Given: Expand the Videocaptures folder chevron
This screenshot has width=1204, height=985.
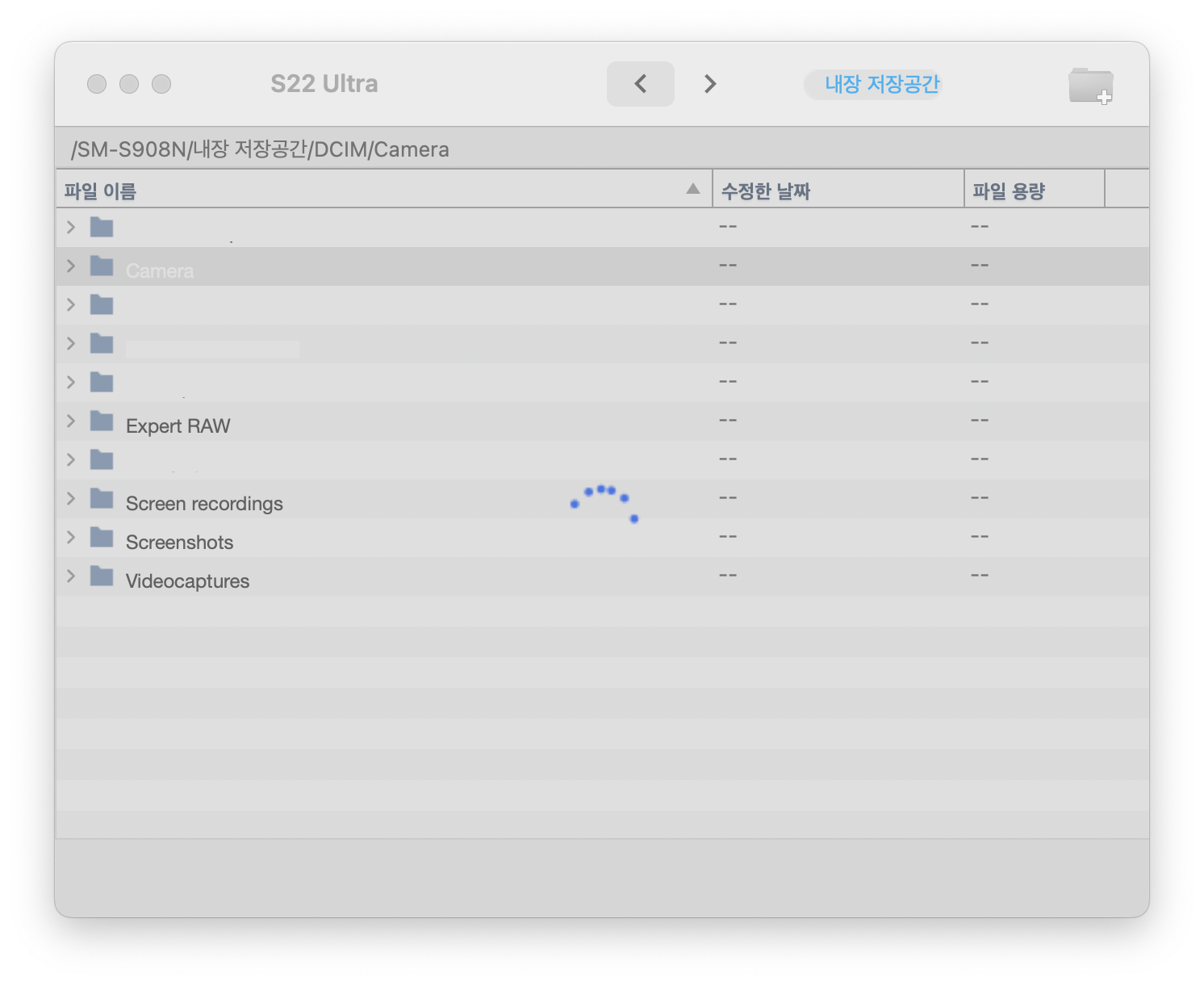Looking at the screenshot, I should coord(71,576).
